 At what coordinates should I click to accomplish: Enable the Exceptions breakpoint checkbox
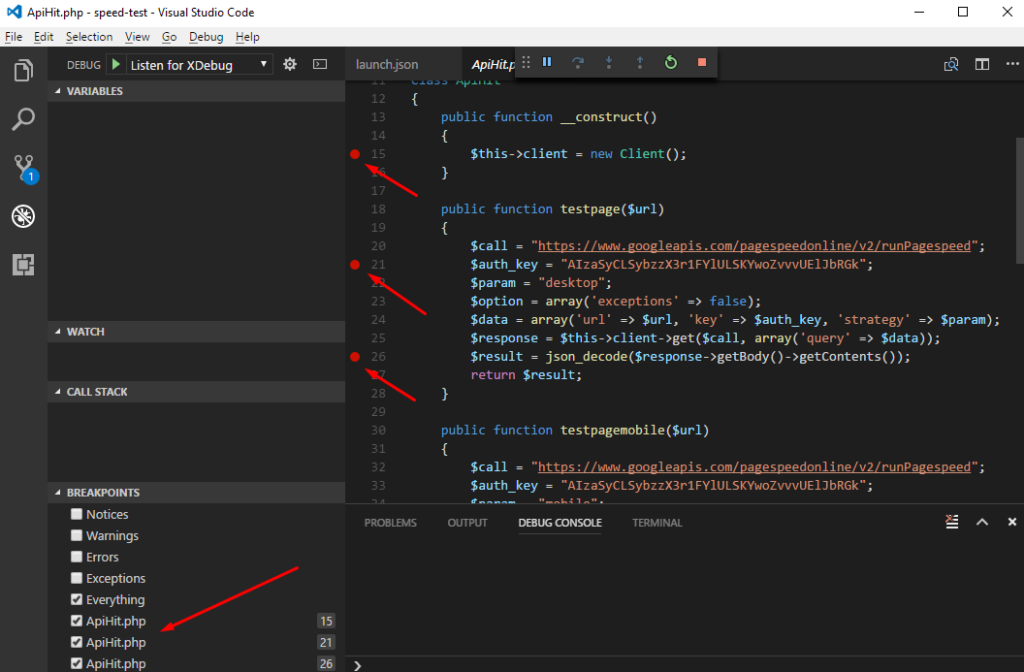click(x=77, y=578)
